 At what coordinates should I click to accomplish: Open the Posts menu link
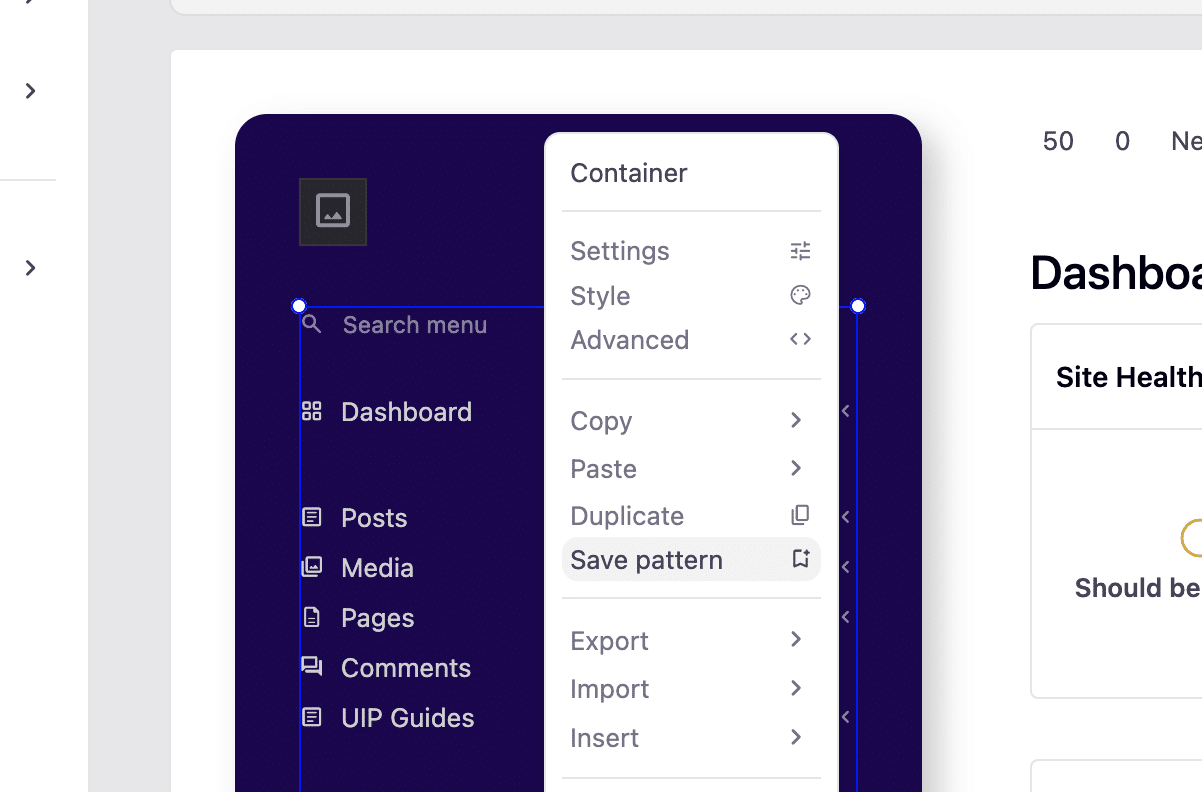point(374,518)
